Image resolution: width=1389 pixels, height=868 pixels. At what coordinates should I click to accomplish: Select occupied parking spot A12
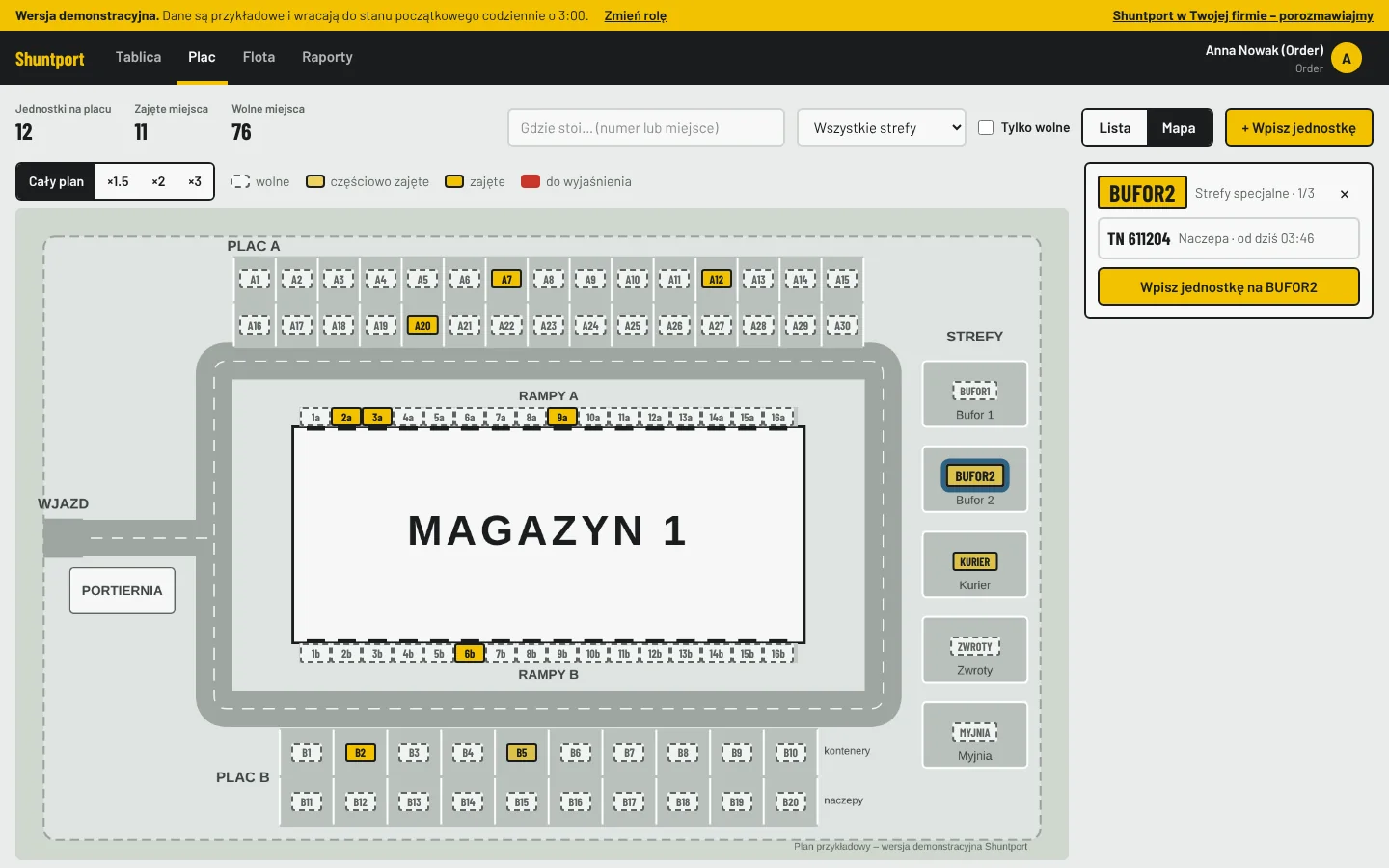click(x=716, y=280)
